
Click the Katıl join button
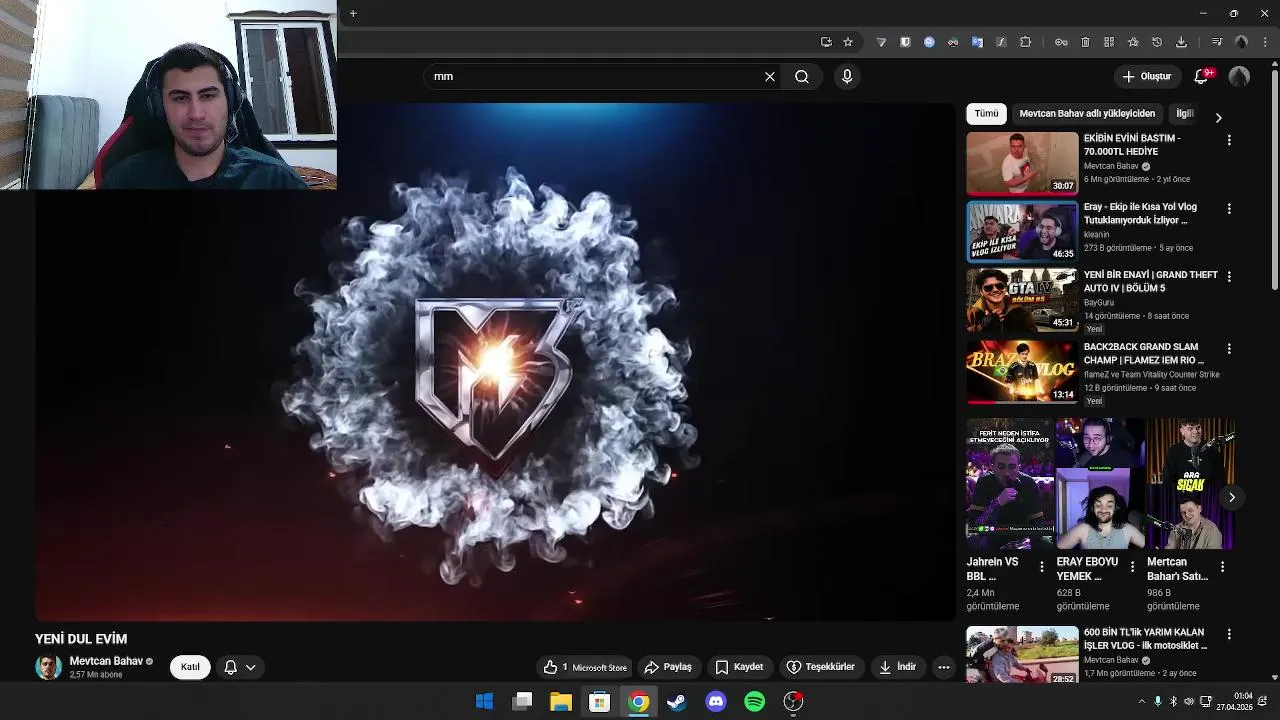pyautogui.click(x=190, y=667)
